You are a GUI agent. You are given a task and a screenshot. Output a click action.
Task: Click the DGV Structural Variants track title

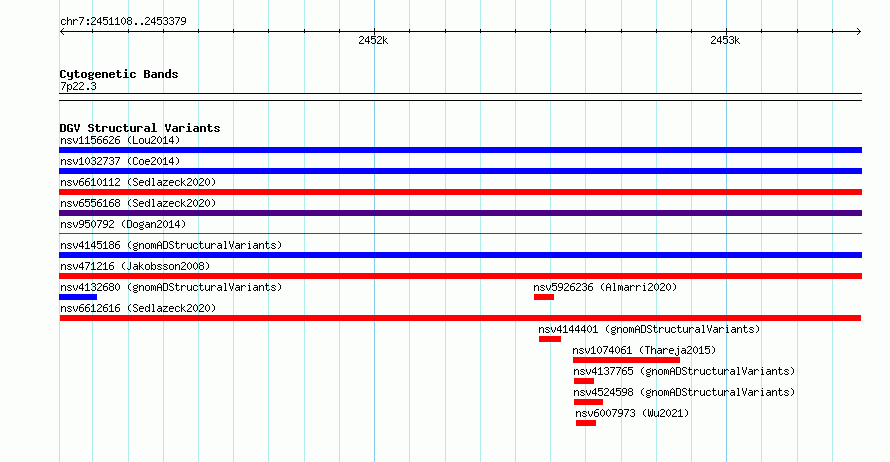[140, 128]
